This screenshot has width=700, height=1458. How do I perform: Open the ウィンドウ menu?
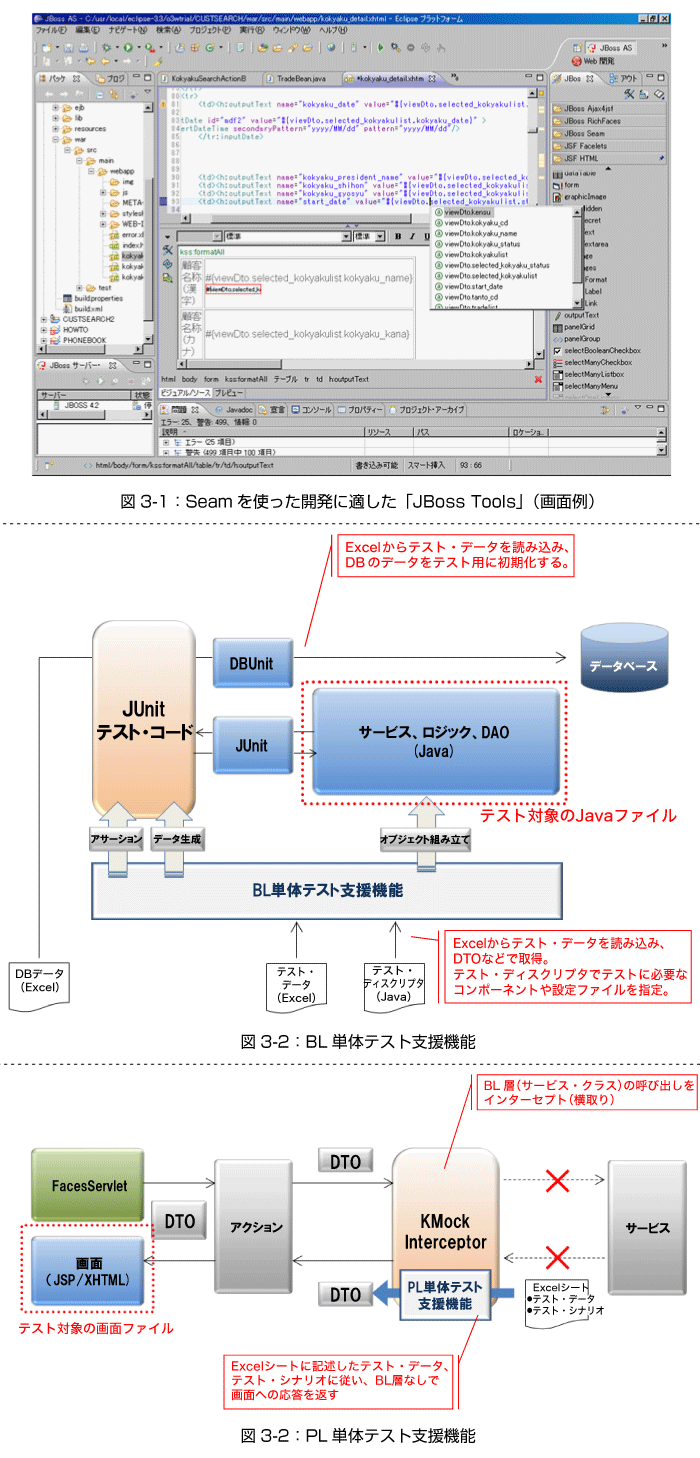[x=293, y=31]
